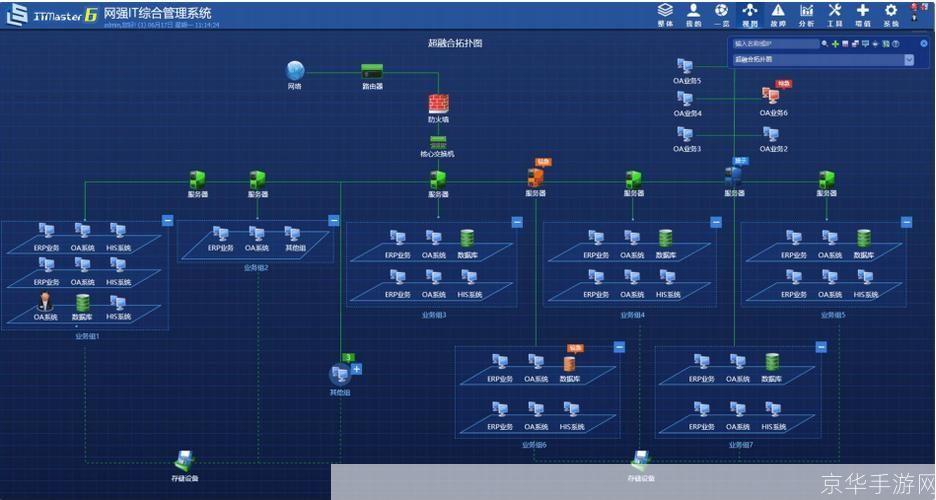
Task: Click green plus add icon in search panel
Action: 835,44
